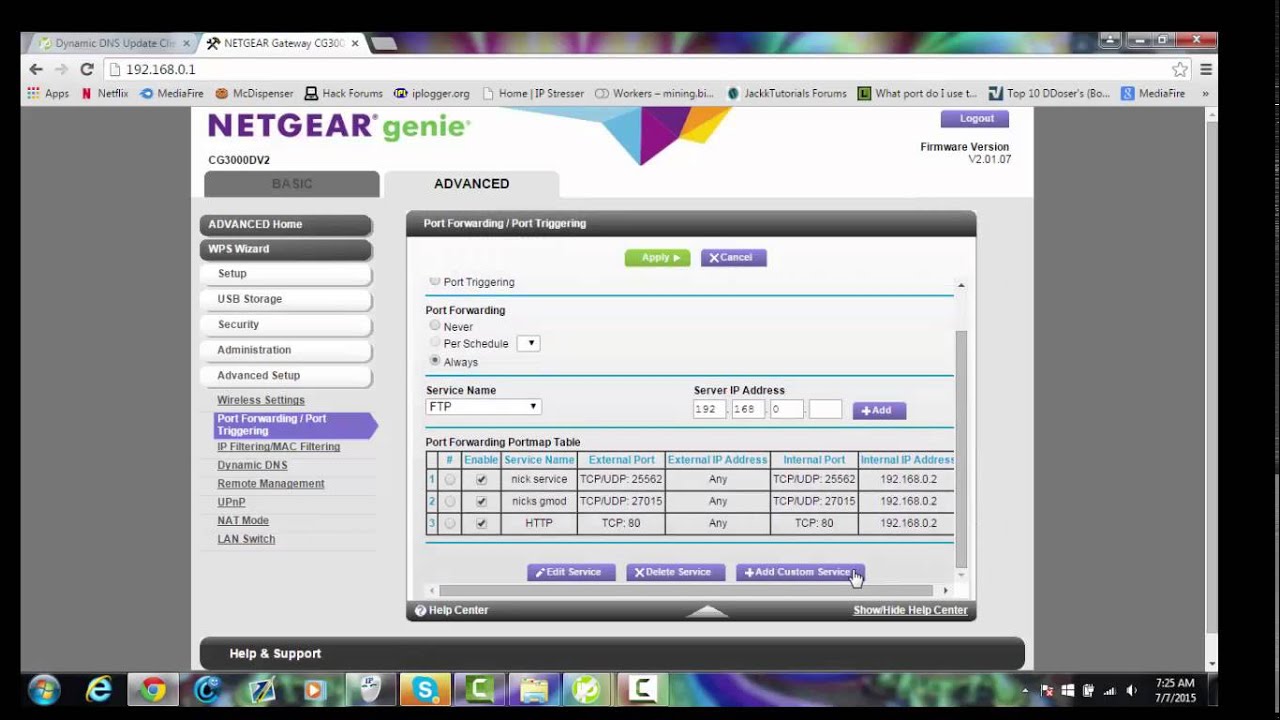Open the Dynamic DNS sidebar link
The width and height of the screenshot is (1280, 720).
(x=252, y=465)
